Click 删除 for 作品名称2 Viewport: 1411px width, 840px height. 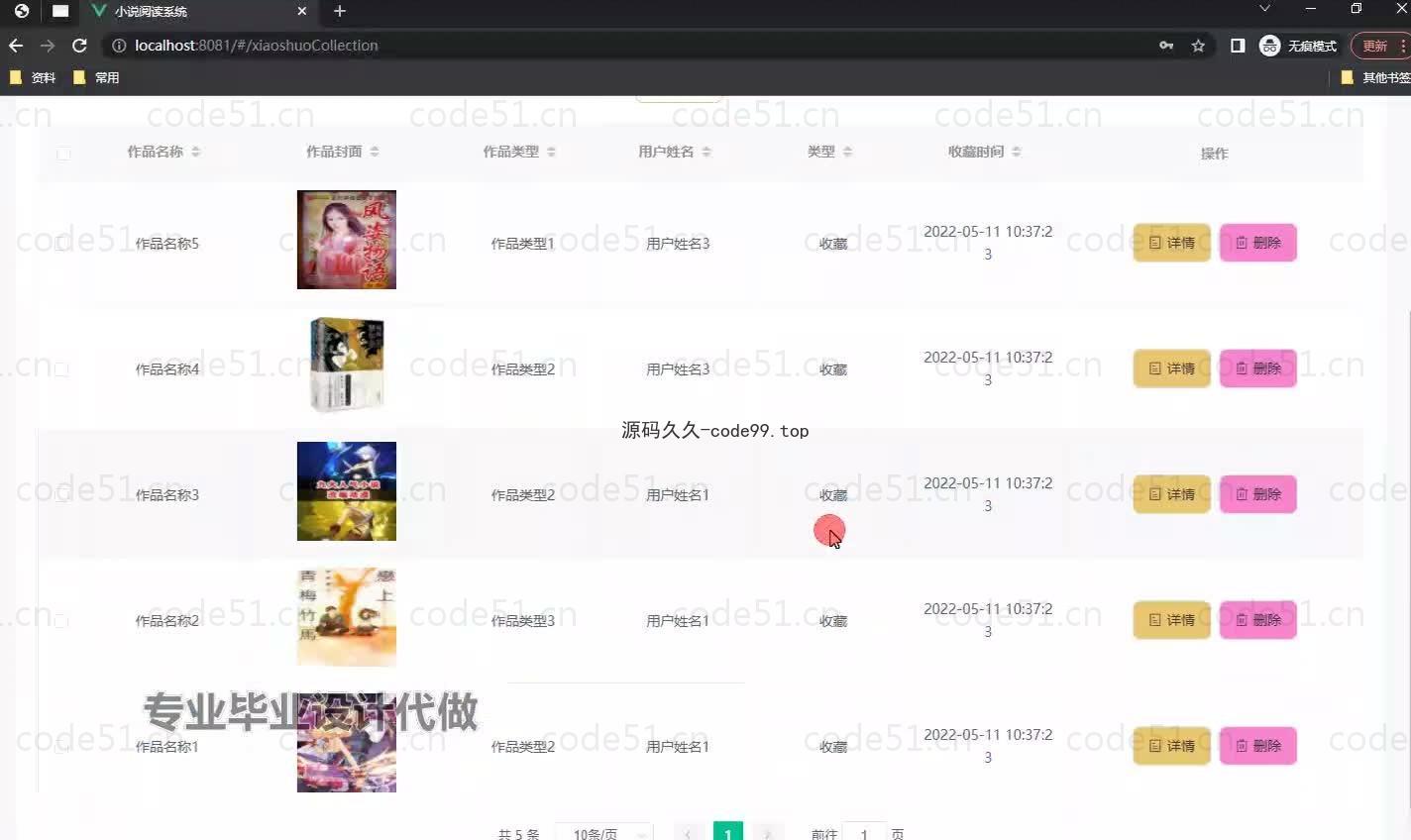(x=1258, y=620)
